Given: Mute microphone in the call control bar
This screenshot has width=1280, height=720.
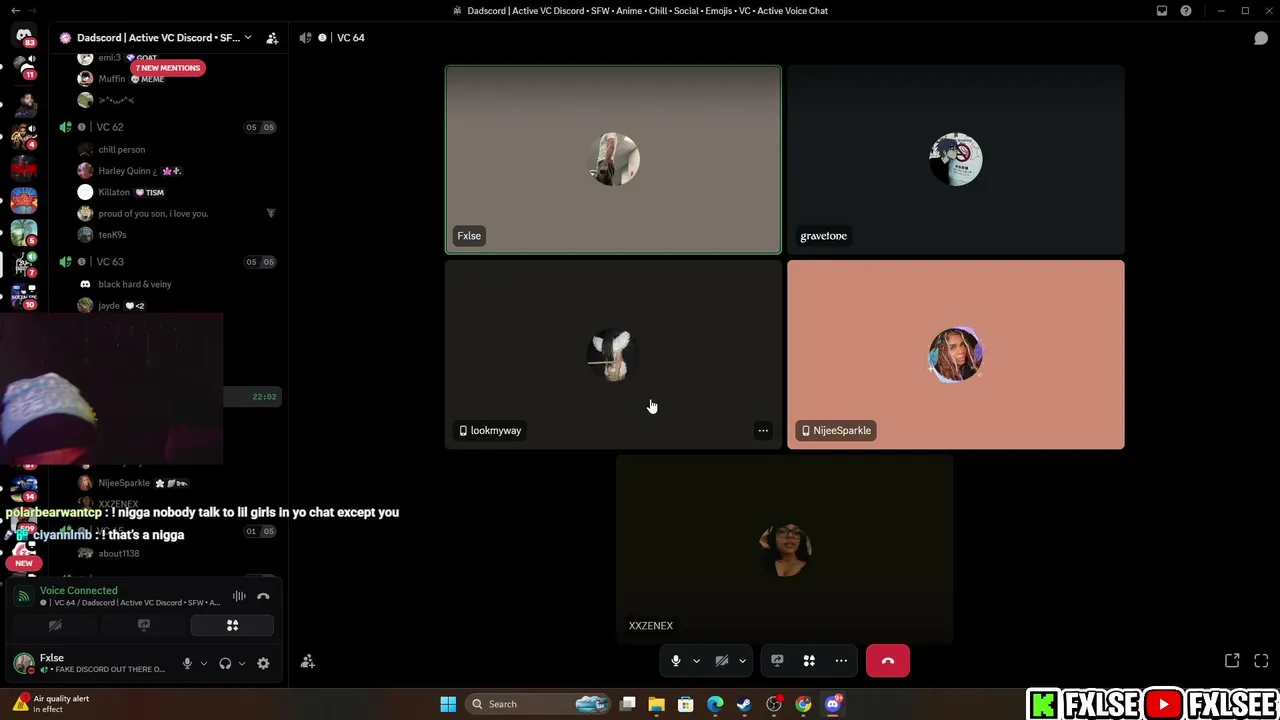Looking at the screenshot, I should click(676, 661).
